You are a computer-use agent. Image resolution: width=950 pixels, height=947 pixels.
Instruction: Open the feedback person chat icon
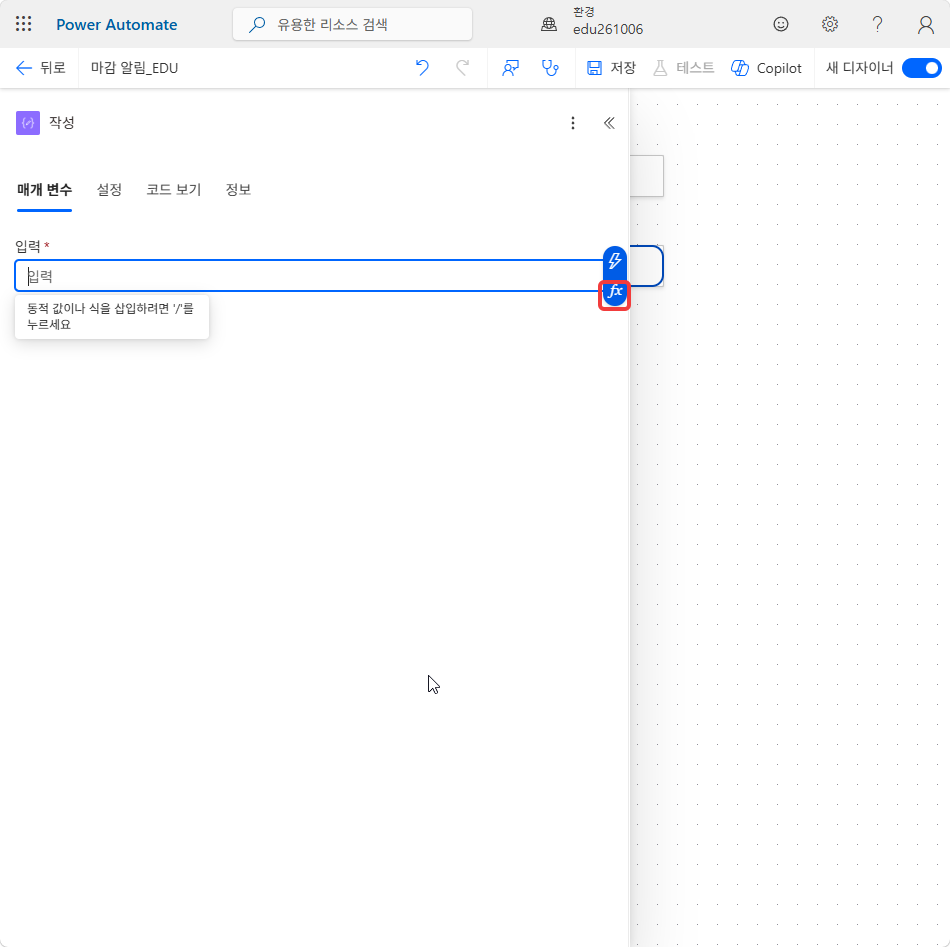[x=510, y=68]
